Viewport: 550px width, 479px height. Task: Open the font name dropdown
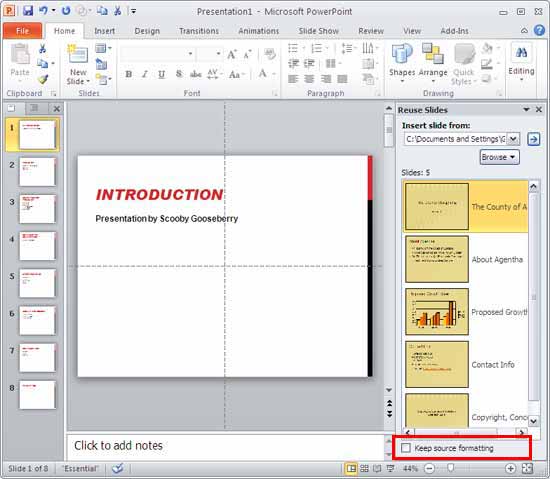(190, 54)
